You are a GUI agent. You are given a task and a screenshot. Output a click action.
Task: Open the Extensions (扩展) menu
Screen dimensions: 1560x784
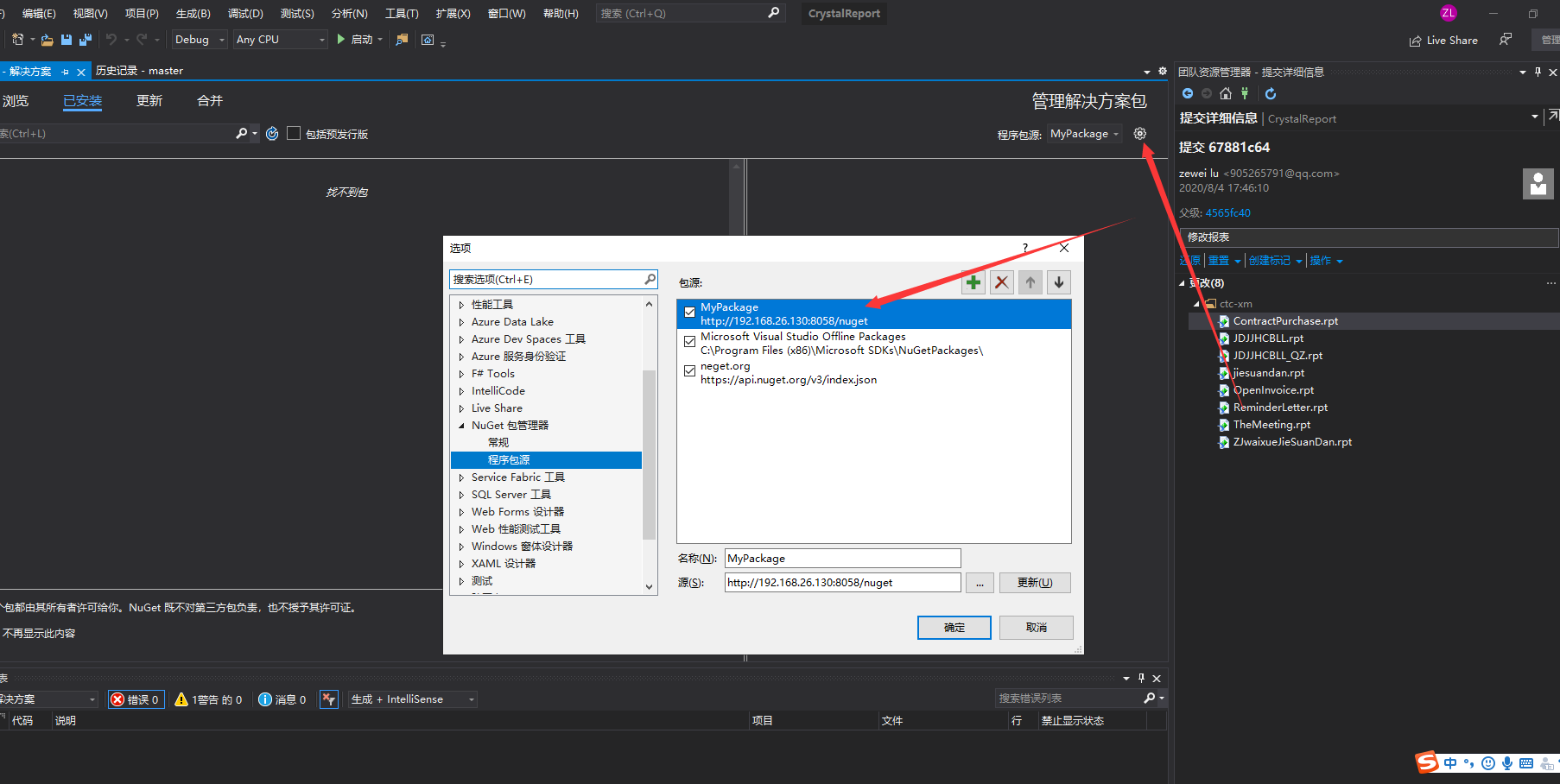click(x=453, y=13)
